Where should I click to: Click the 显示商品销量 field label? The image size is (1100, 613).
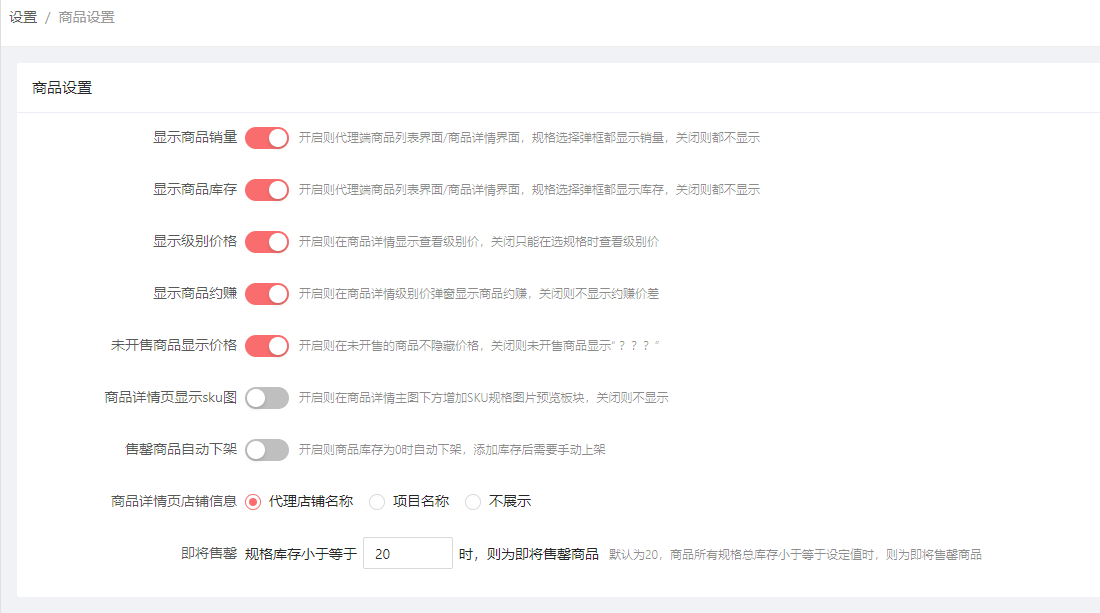coord(195,138)
